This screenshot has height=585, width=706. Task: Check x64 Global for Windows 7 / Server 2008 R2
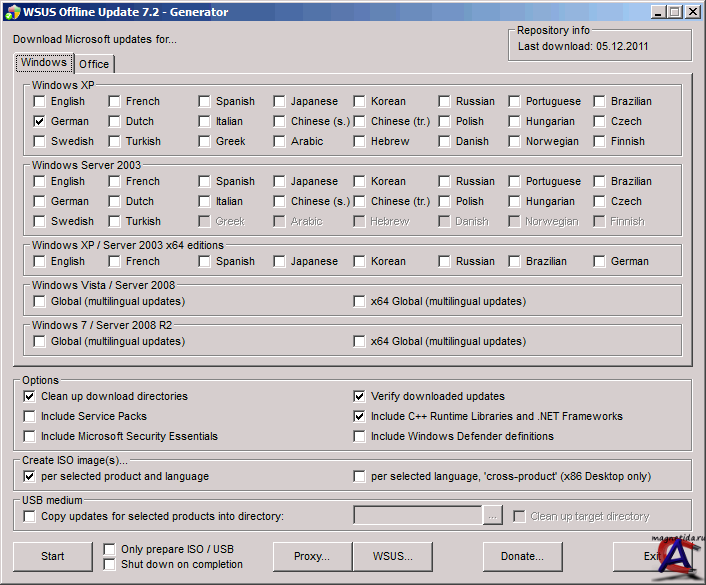coord(359,341)
